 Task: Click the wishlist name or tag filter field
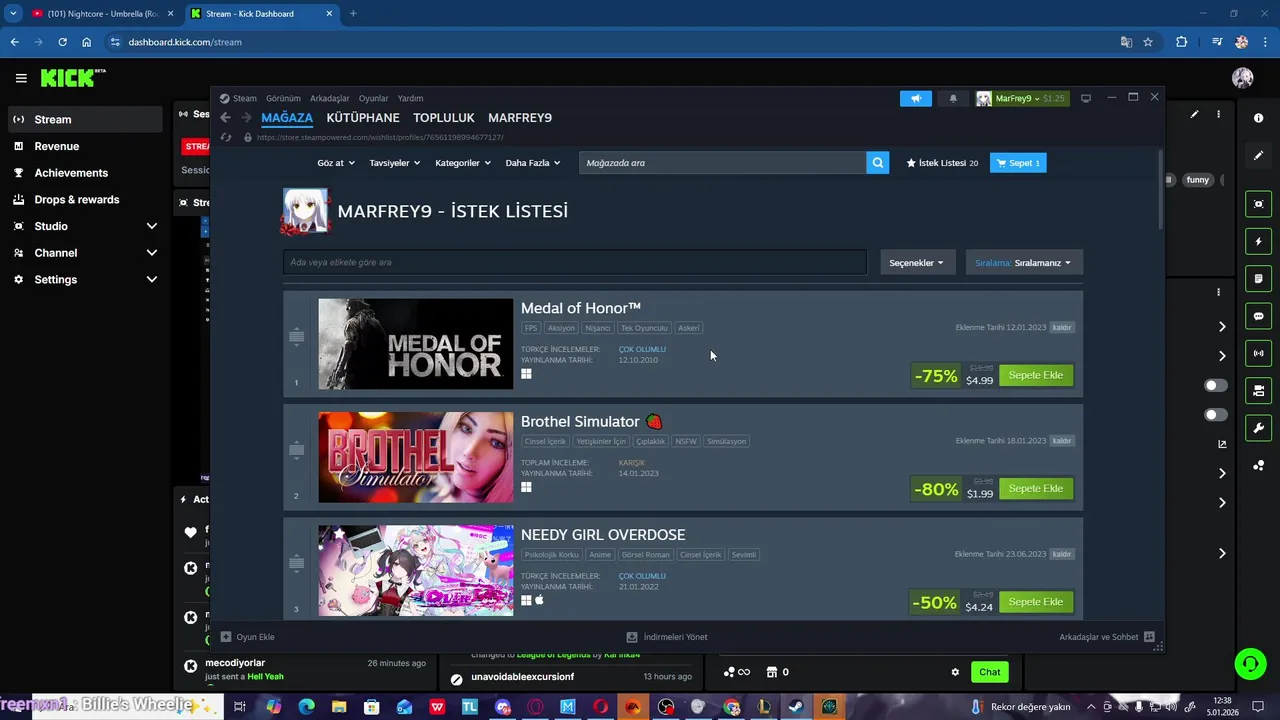click(x=574, y=262)
